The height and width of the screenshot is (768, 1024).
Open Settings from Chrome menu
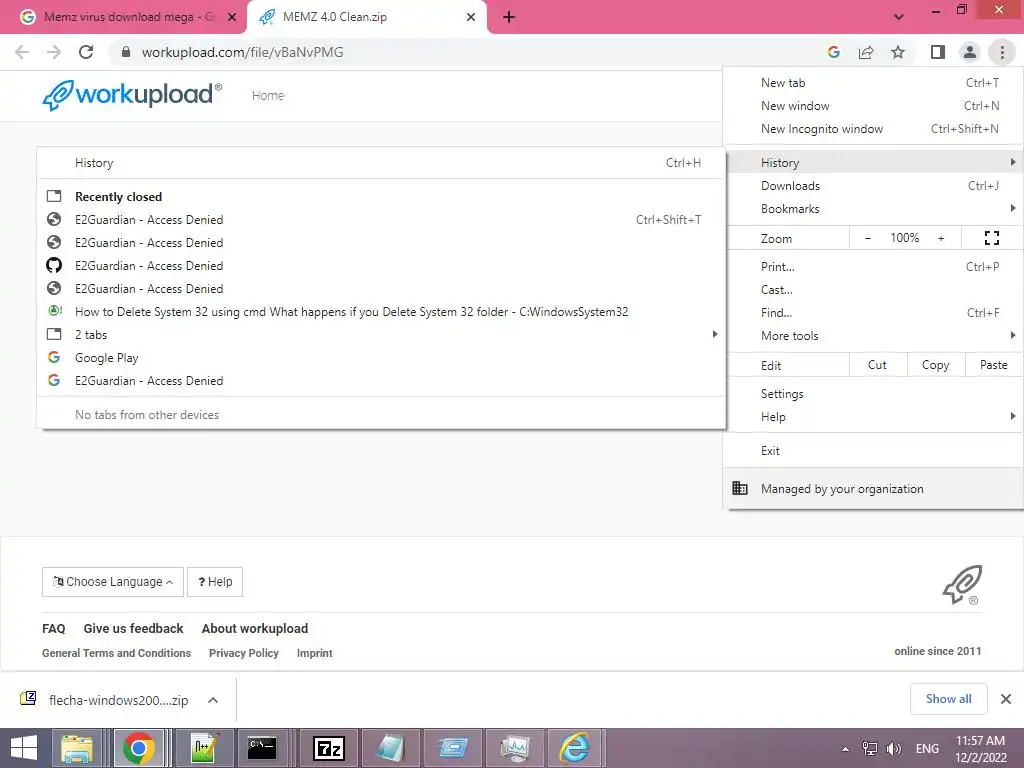[874, 394]
